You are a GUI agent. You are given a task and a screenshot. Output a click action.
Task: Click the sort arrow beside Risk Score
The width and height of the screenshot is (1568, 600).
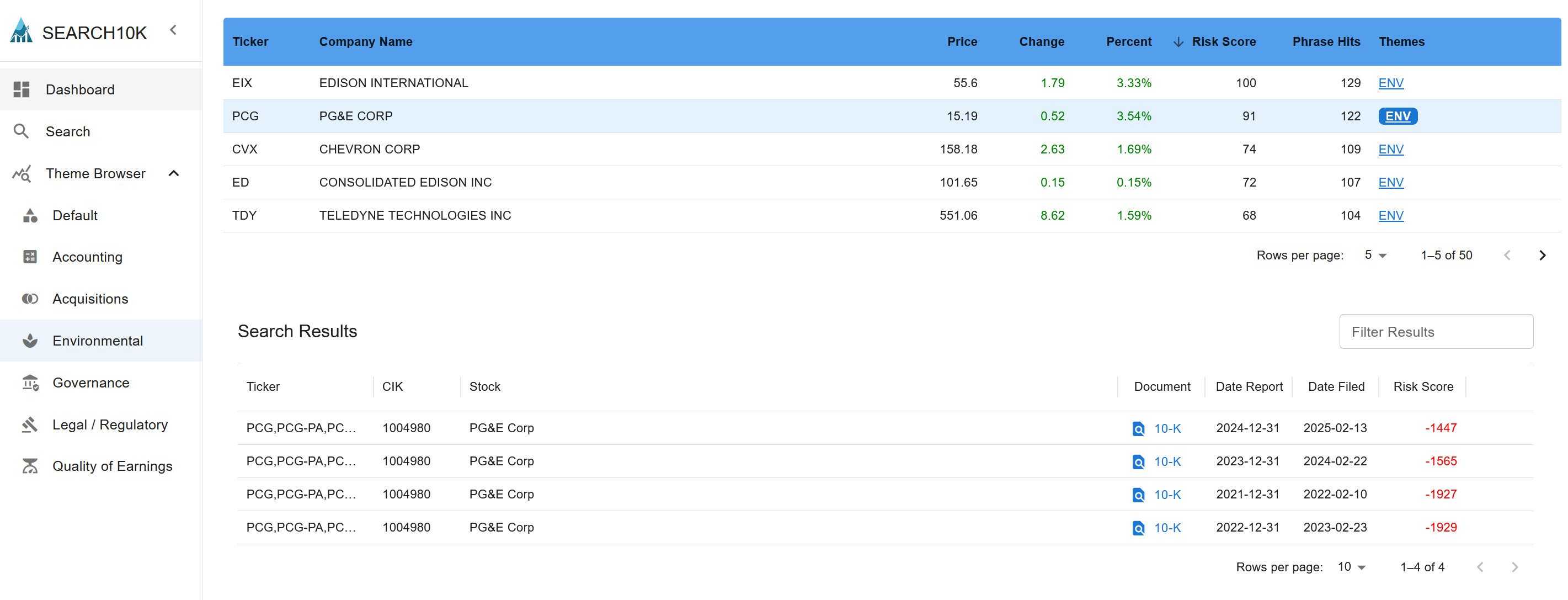coord(1178,42)
